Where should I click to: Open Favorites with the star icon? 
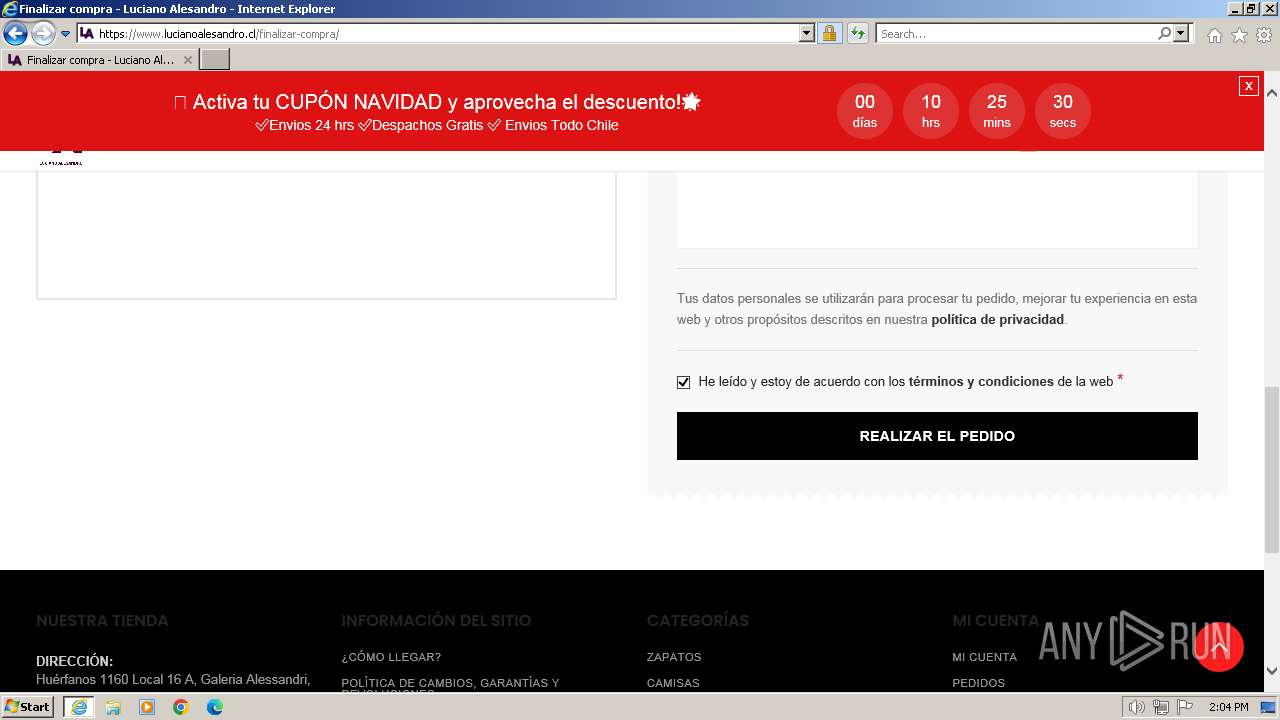tap(1239, 35)
